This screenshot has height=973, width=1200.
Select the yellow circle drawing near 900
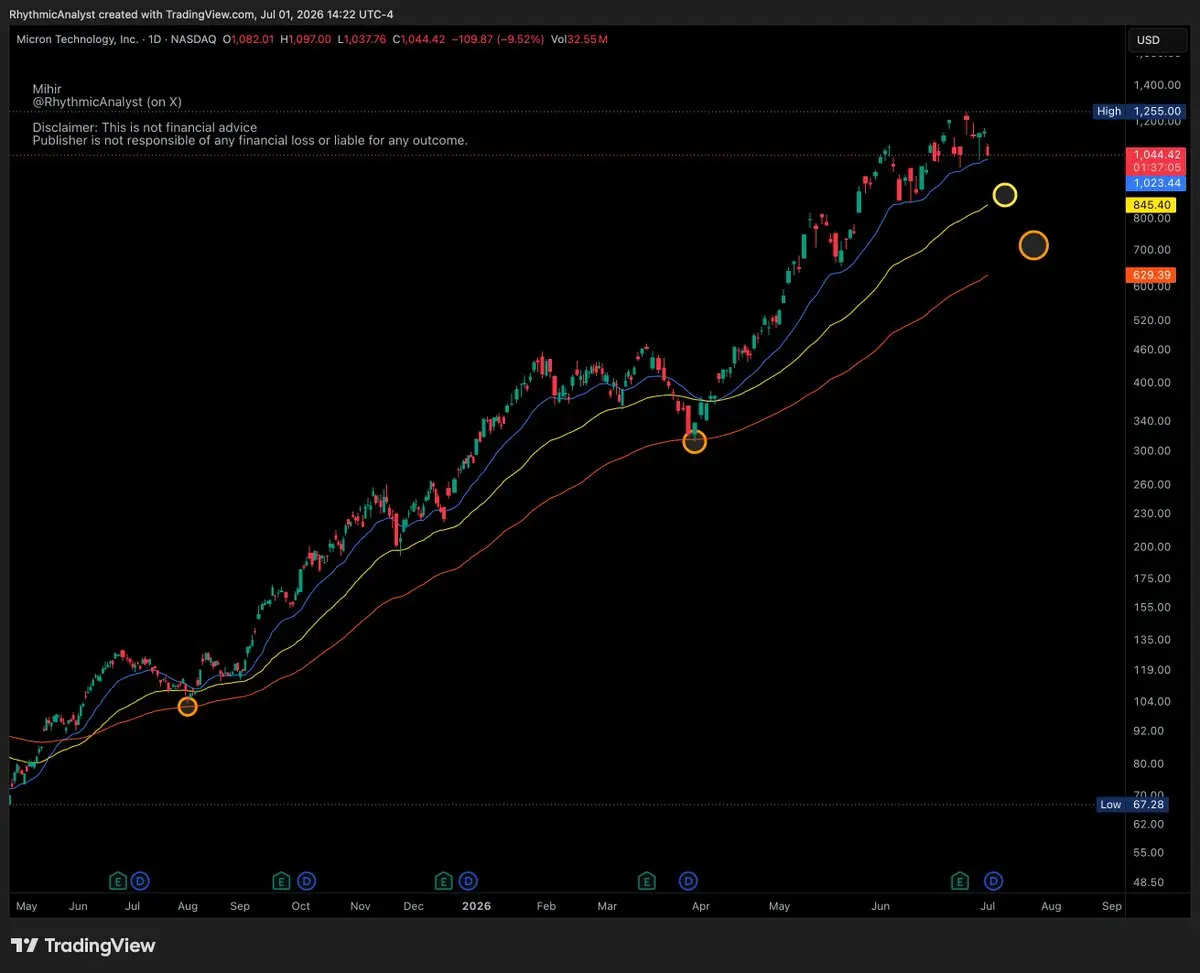point(1005,195)
